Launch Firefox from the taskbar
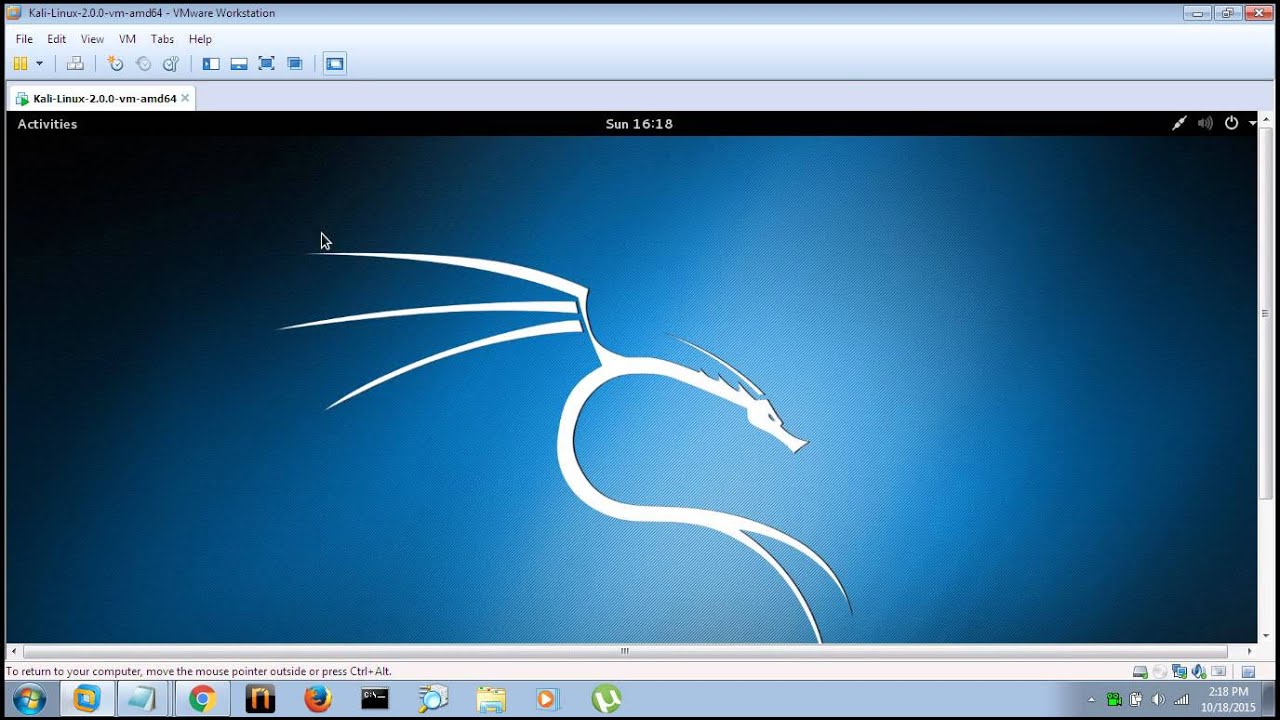 (x=318, y=698)
